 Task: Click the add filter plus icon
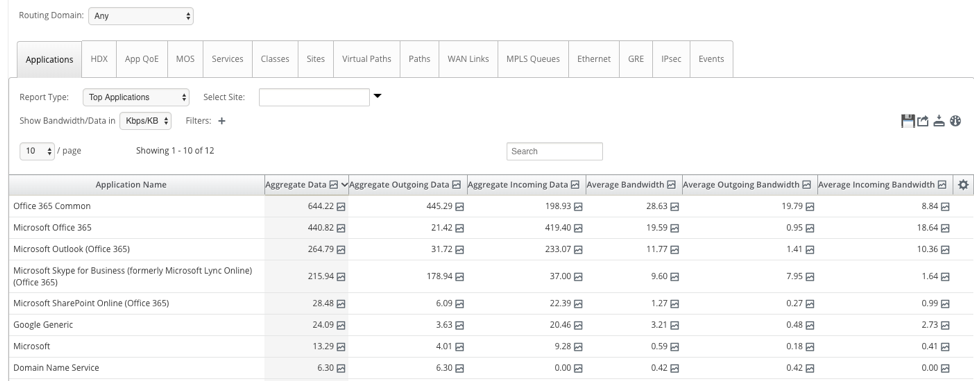pos(222,121)
